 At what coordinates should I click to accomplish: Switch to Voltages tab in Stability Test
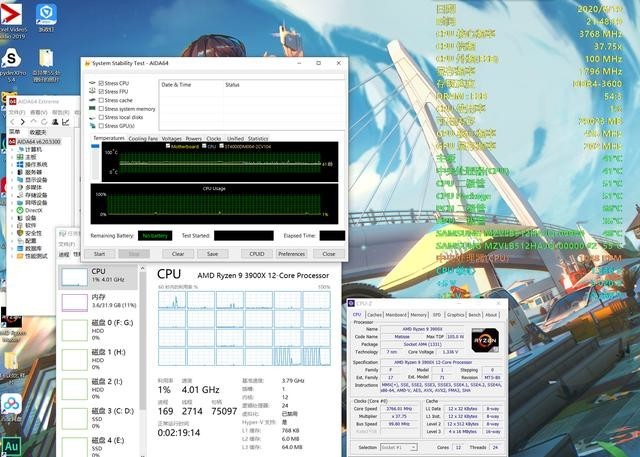point(171,139)
